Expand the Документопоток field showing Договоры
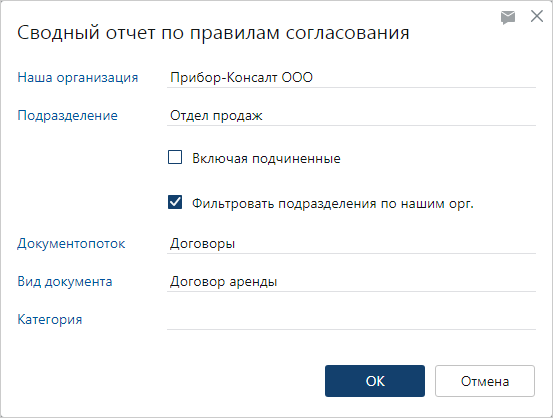553x418 pixels. coord(351,243)
